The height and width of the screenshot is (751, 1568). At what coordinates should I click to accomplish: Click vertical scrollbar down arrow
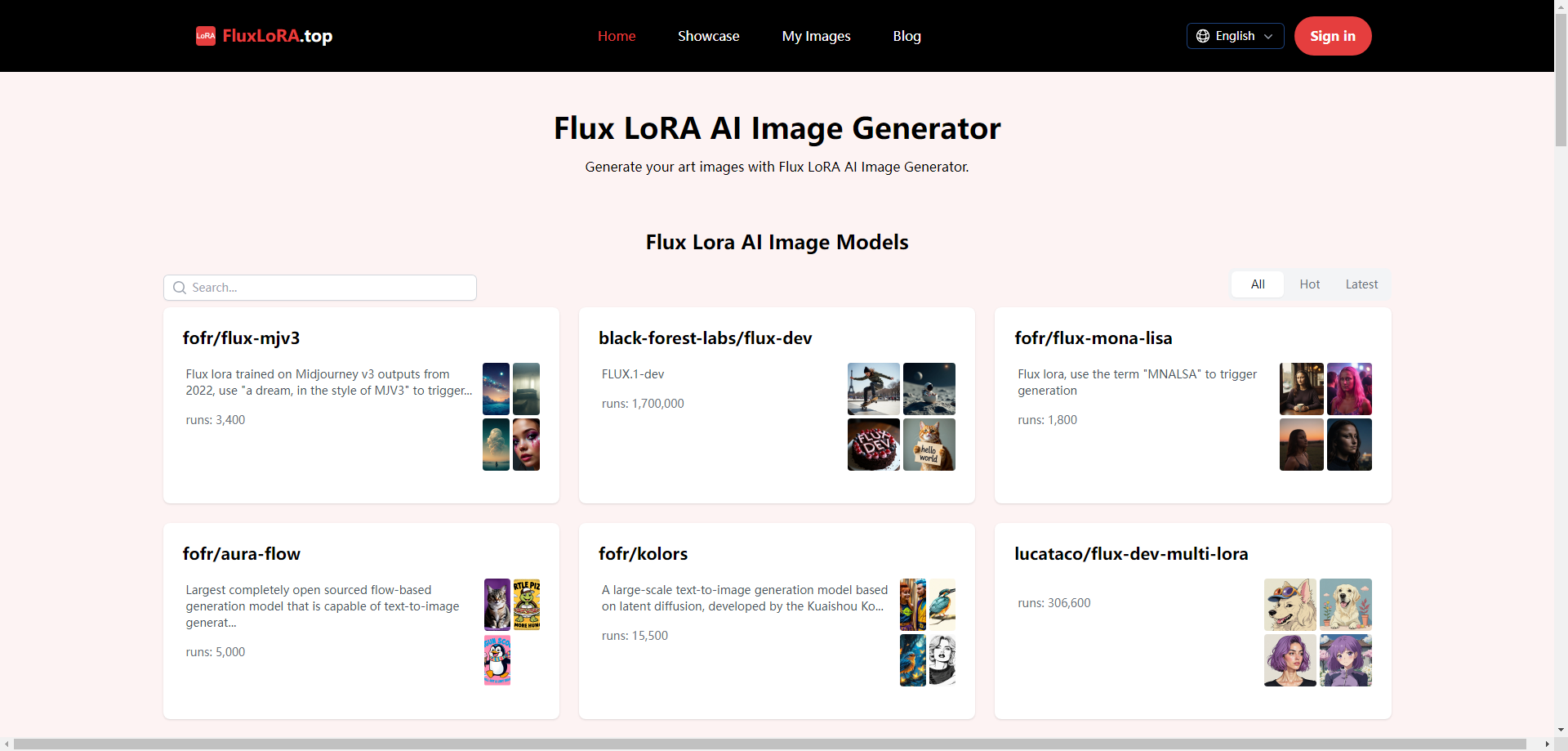(x=1561, y=730)
